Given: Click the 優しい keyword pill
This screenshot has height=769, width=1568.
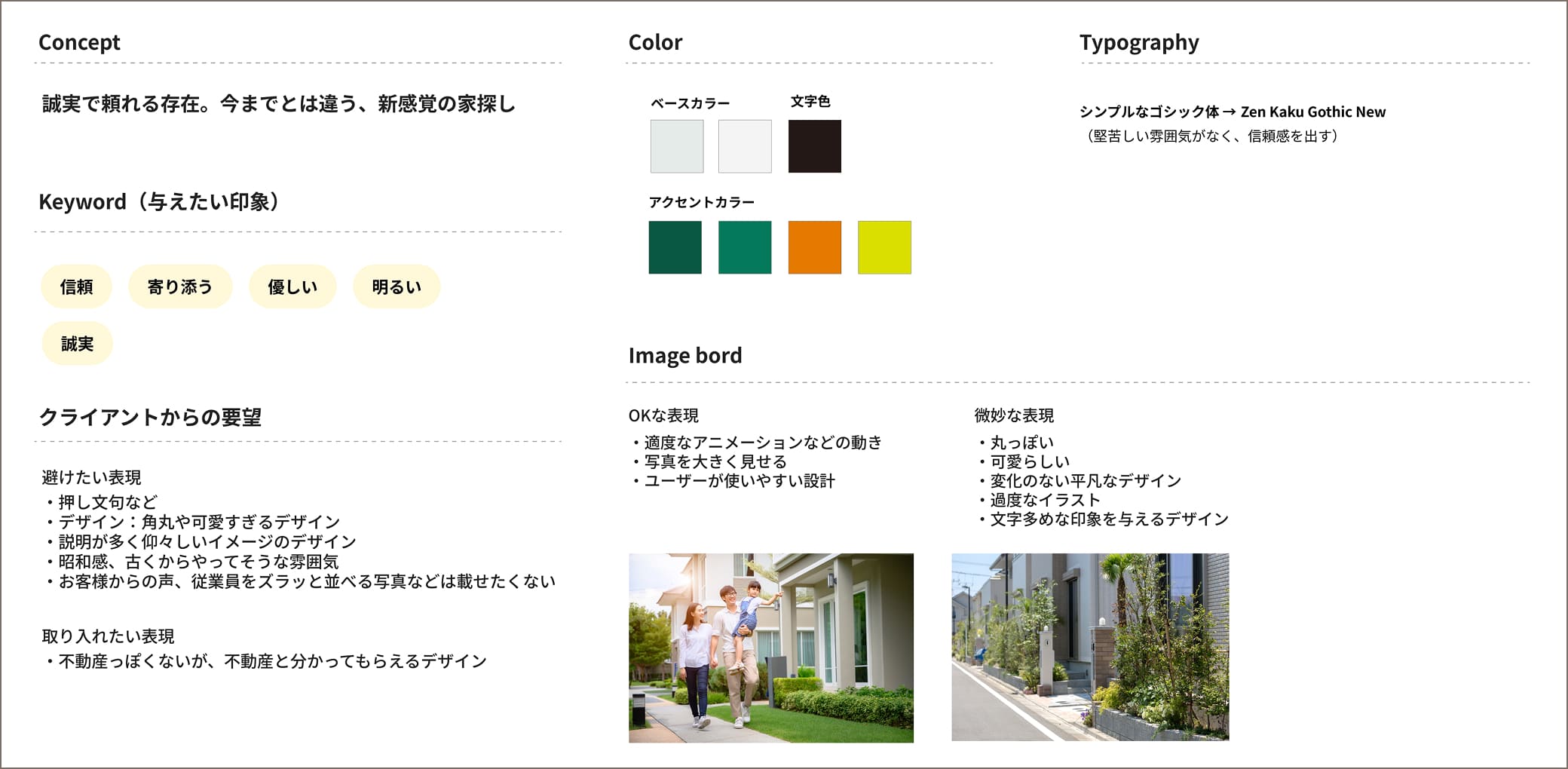Looking at the screenshot, I should [292, 286].
